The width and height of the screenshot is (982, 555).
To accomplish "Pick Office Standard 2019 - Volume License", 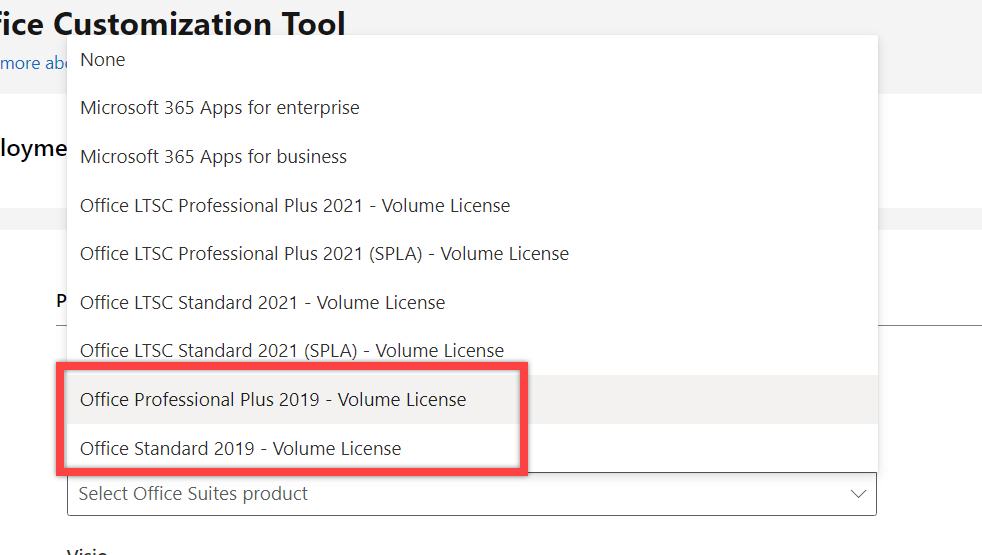I will pos(472,449).
